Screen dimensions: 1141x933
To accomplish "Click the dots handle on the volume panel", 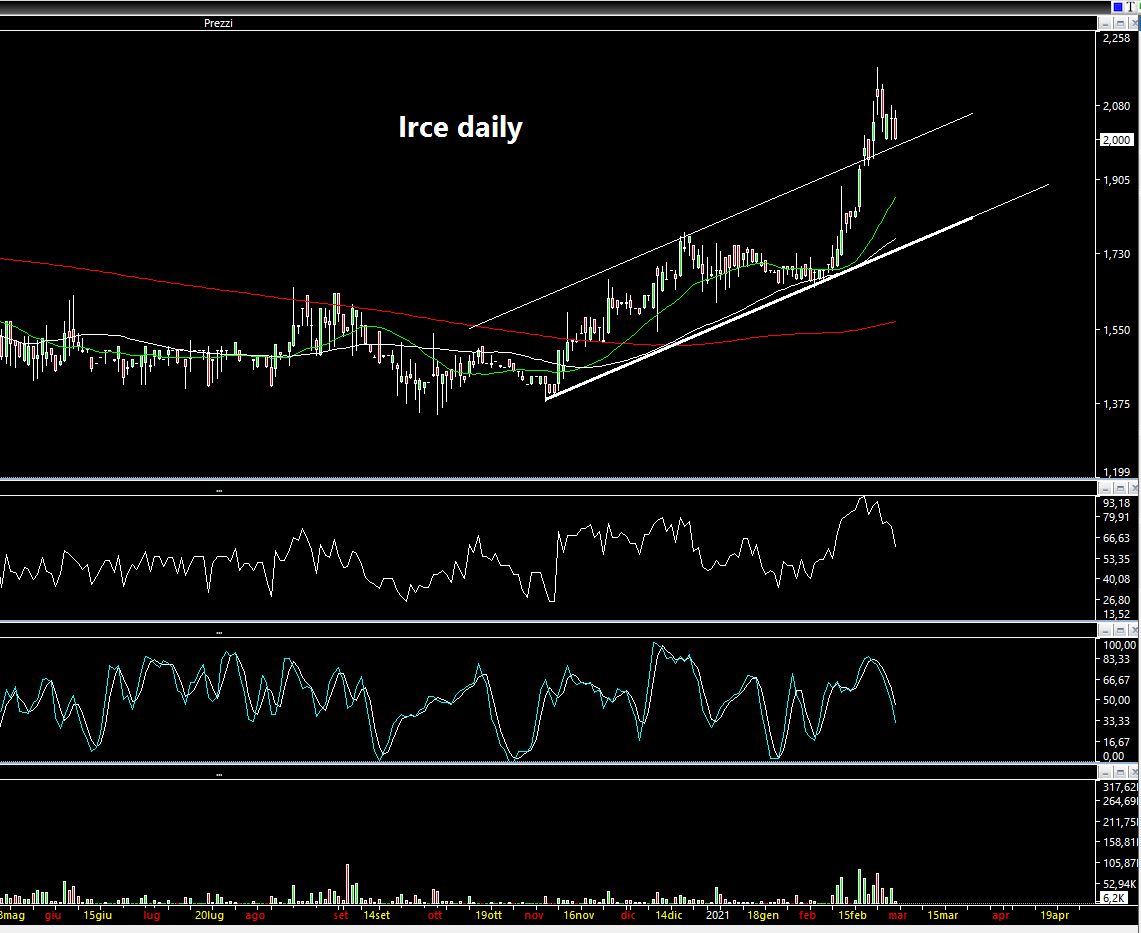I will (x=219, y=775).
